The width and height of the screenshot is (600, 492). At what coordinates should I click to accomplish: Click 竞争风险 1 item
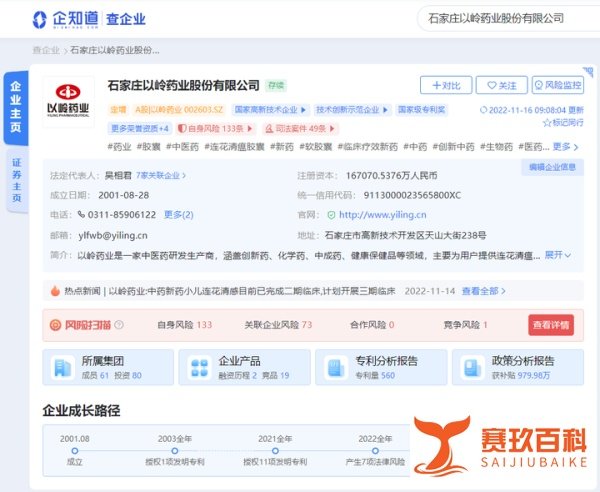tap(465, 325)
